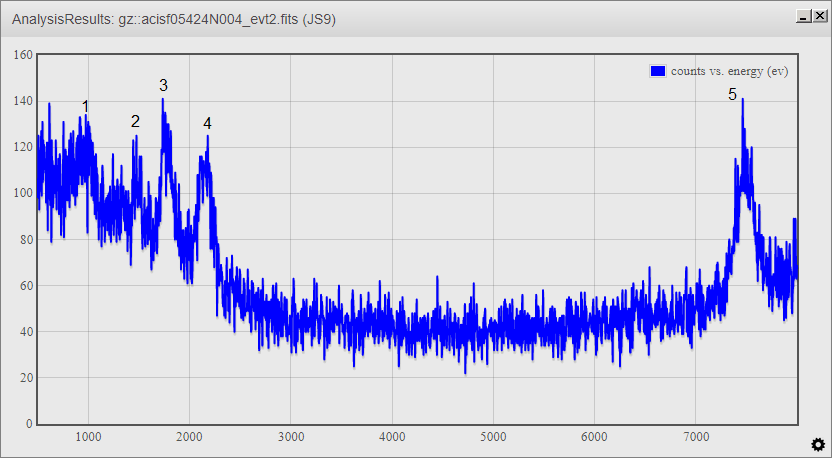
Task: Click the 80 y-axis tick label
Action: 25,240
